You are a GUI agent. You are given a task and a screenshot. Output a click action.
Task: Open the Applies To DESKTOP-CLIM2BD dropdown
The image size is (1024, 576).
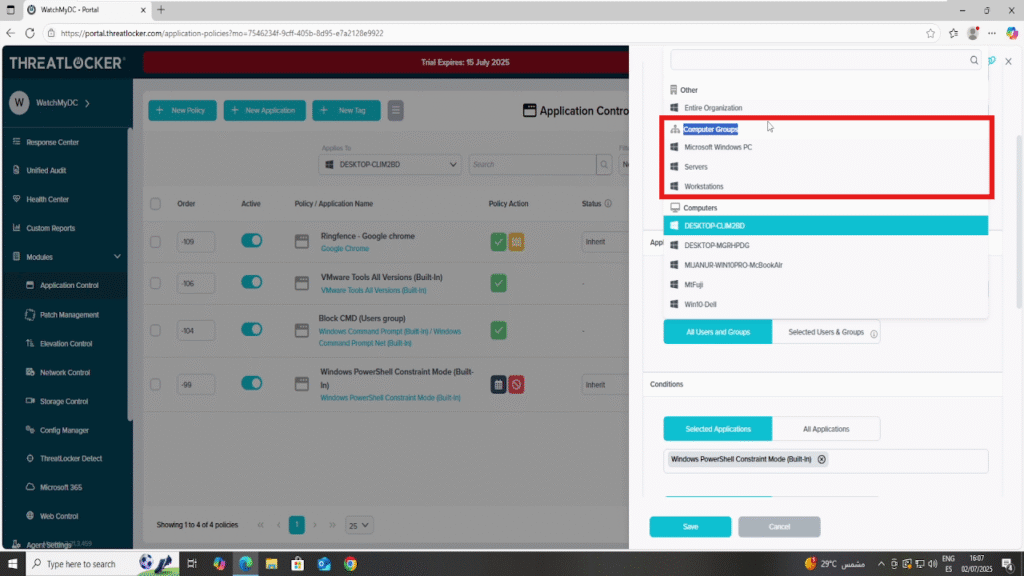coord(390,165)
